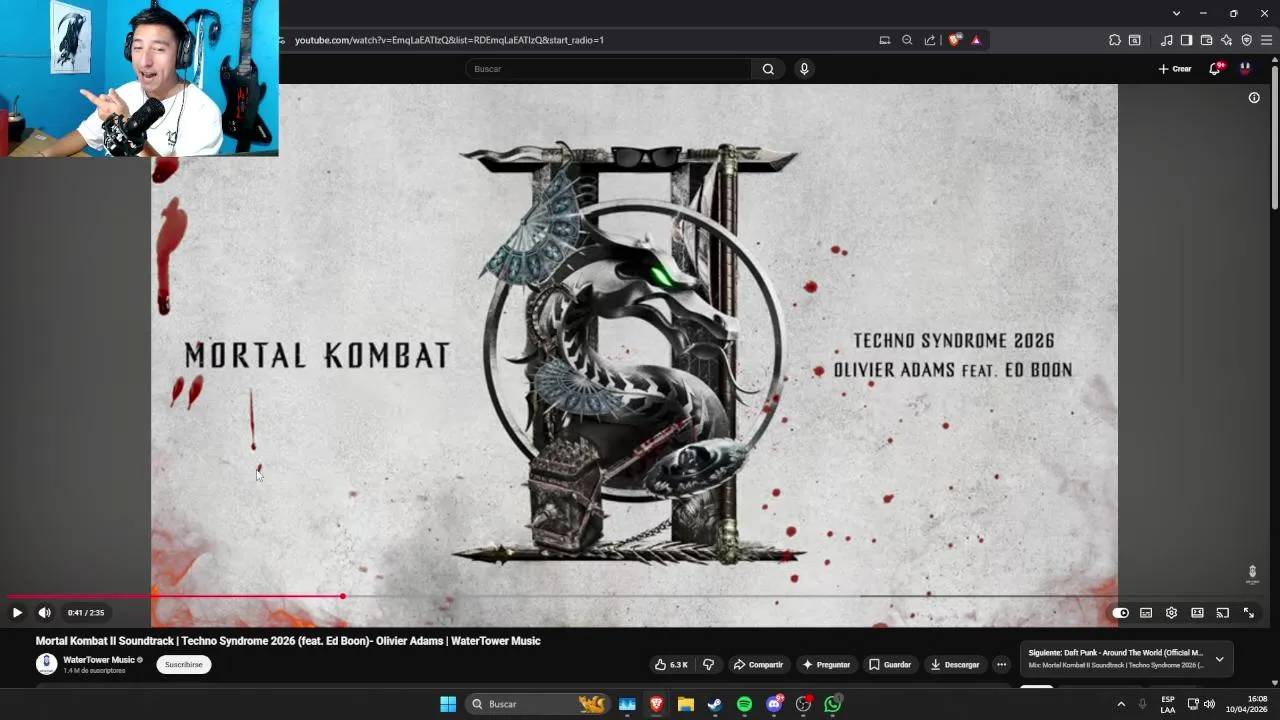Click the zoom magnifier icon in address bar
1280x720 pixels.
click(x=907, y=40)
